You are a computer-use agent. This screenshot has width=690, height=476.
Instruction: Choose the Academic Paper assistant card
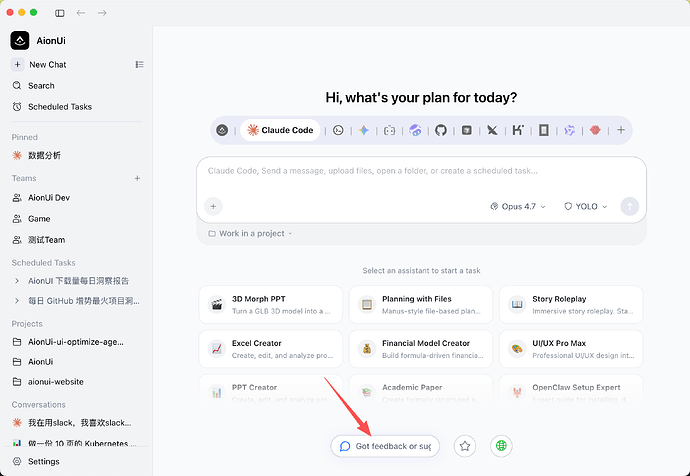click(x=421, y=390)
